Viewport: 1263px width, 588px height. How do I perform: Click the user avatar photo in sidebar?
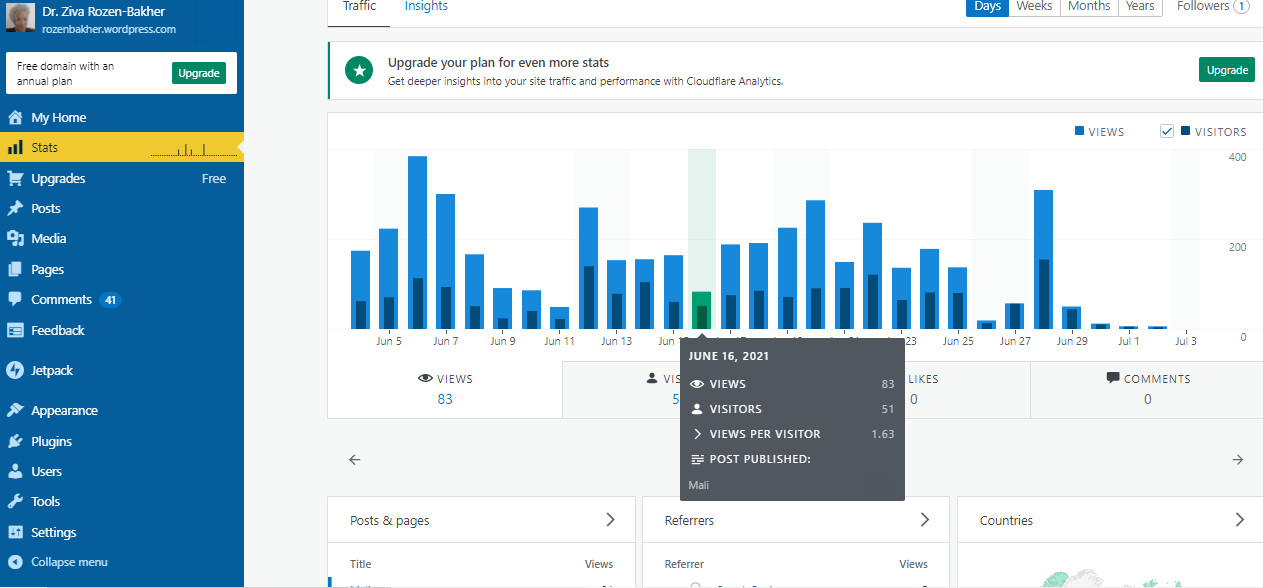click(20, 19)
